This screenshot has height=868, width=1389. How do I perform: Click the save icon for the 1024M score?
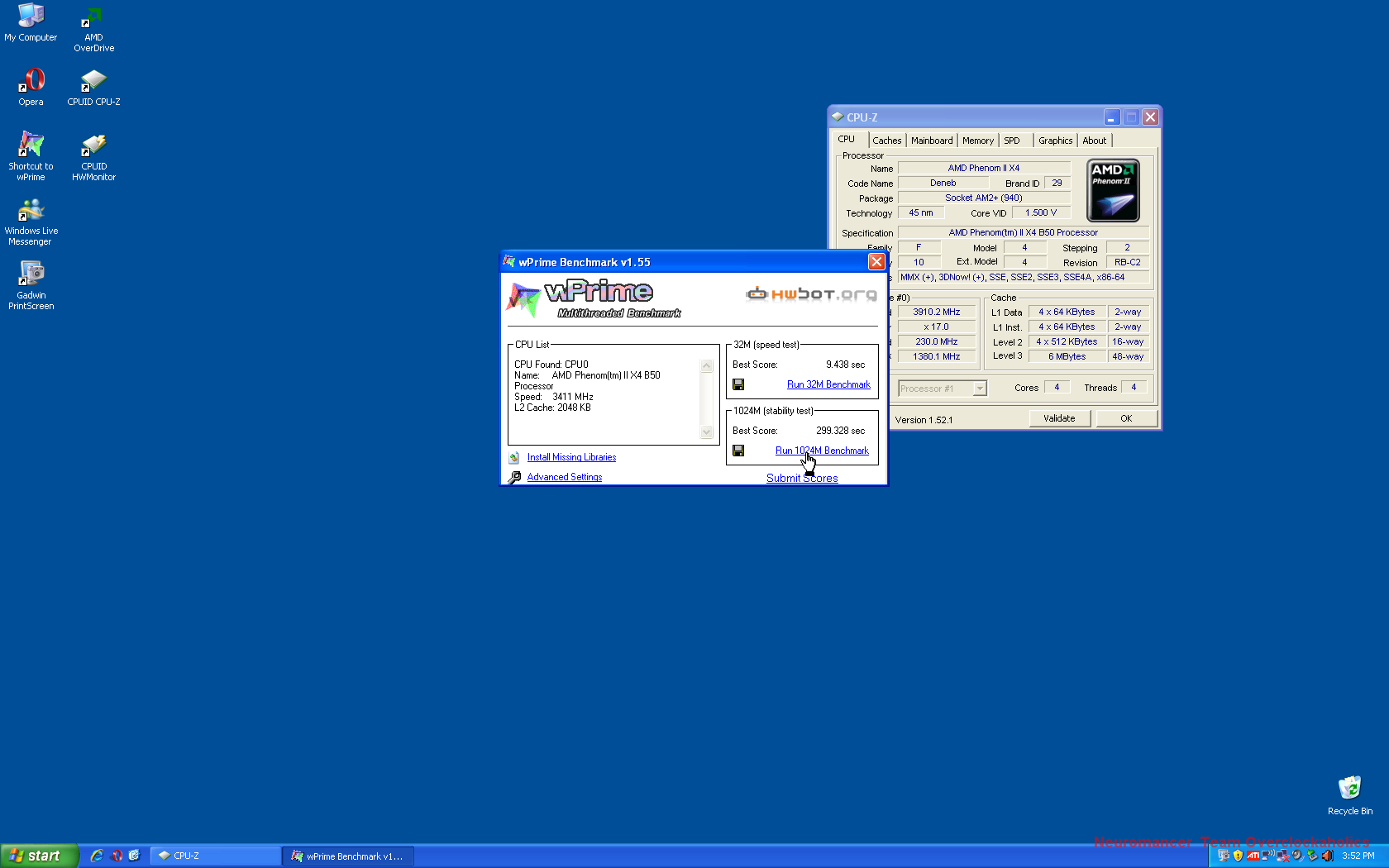(x=738, y=451)
